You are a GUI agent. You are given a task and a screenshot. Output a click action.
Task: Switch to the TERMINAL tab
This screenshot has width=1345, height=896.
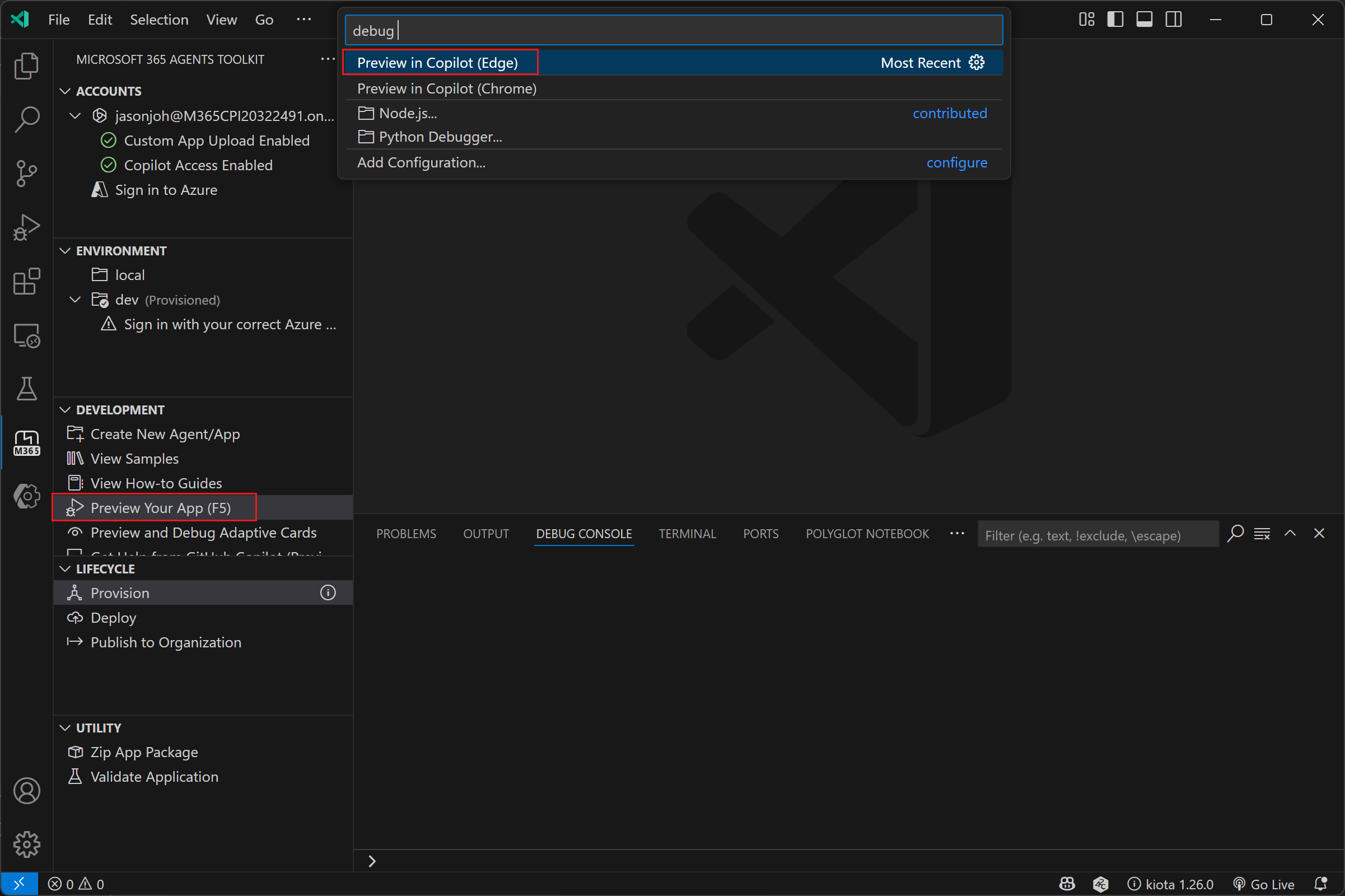point(687,533)
